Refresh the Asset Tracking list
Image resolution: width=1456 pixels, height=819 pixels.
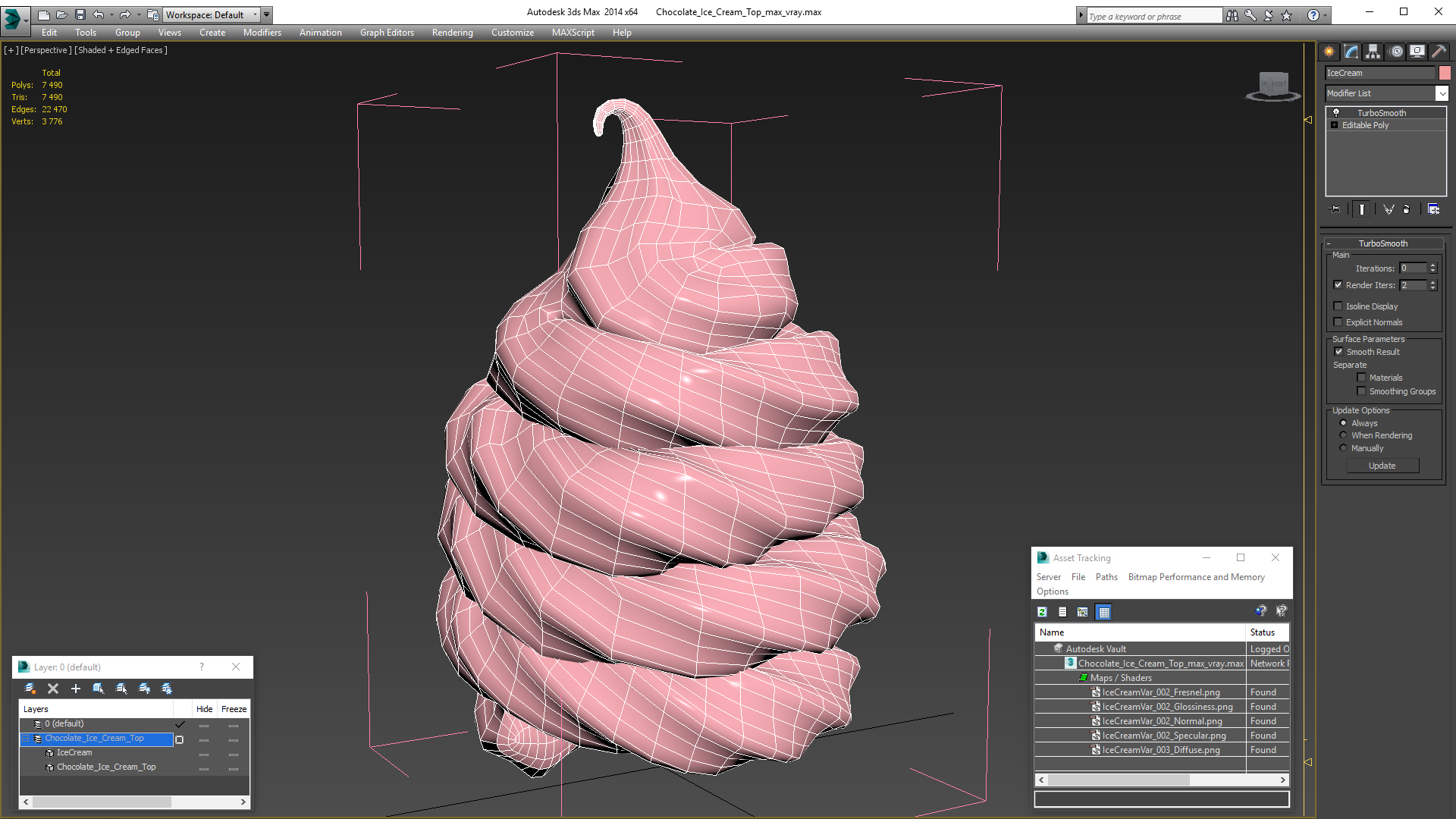[x=1043, y=612]
